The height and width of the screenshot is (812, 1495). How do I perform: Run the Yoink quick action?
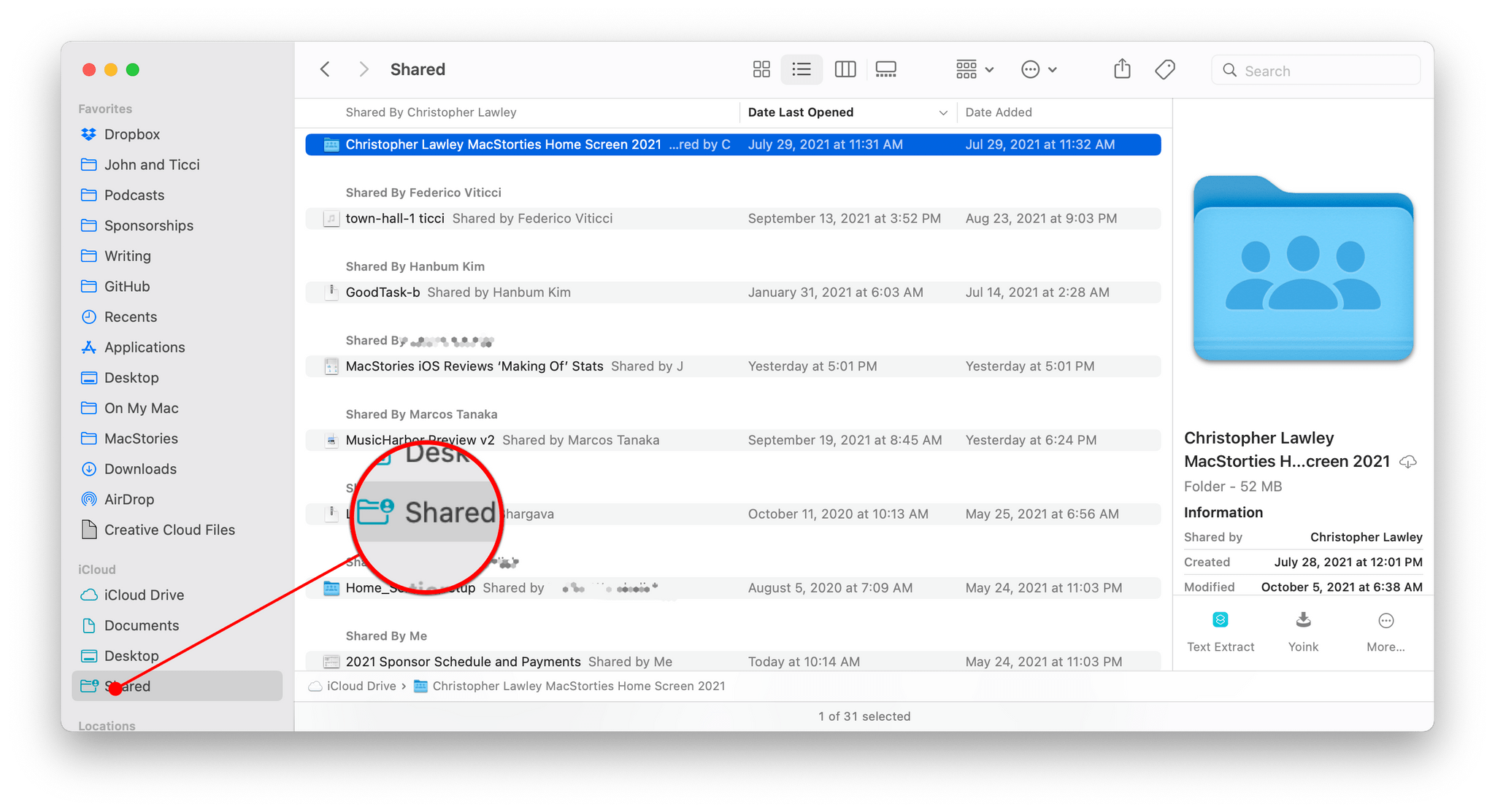1303,632
